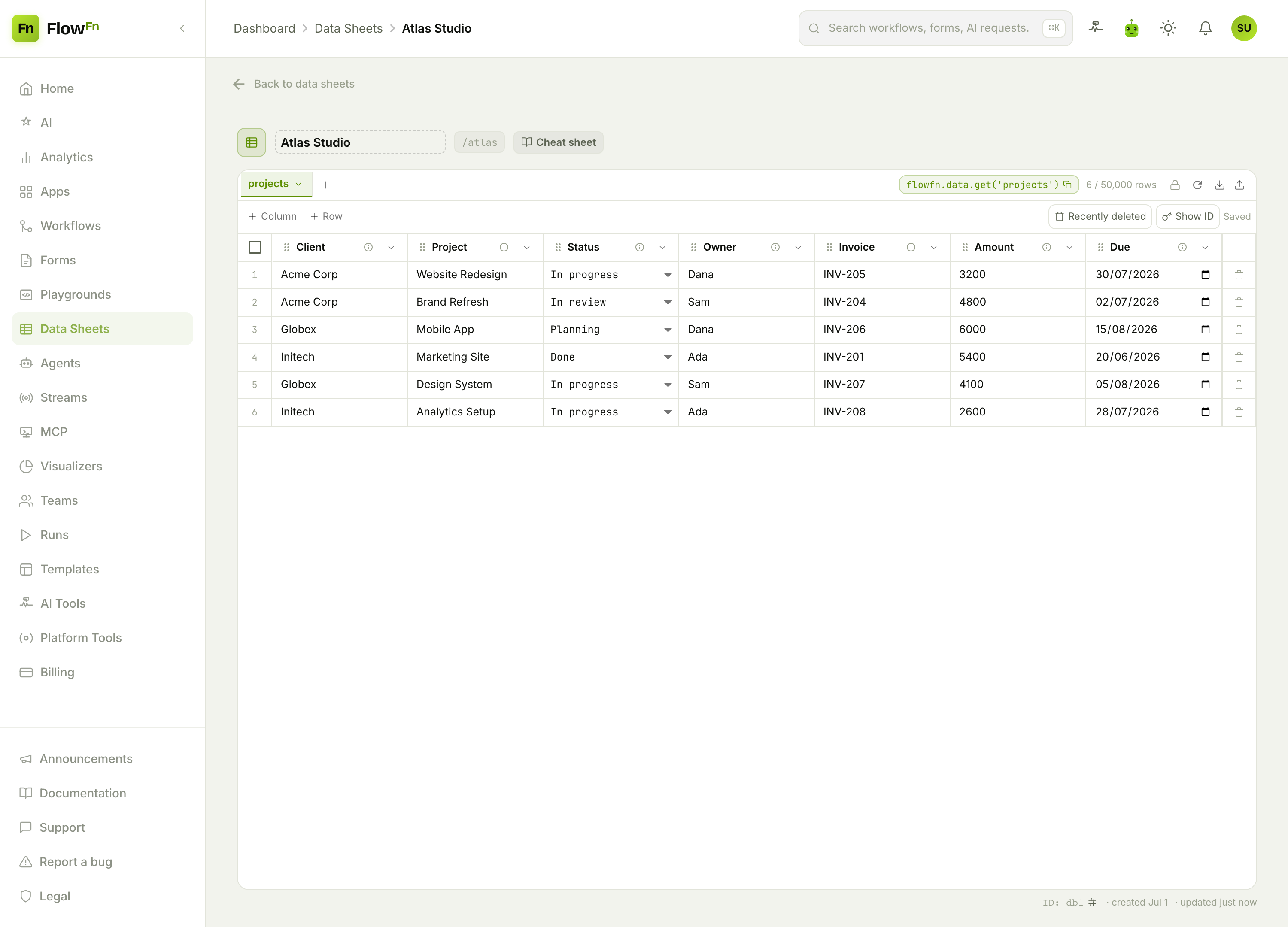Open Project column options chevron
The image size is (1288, 927).
pos(526,248)
